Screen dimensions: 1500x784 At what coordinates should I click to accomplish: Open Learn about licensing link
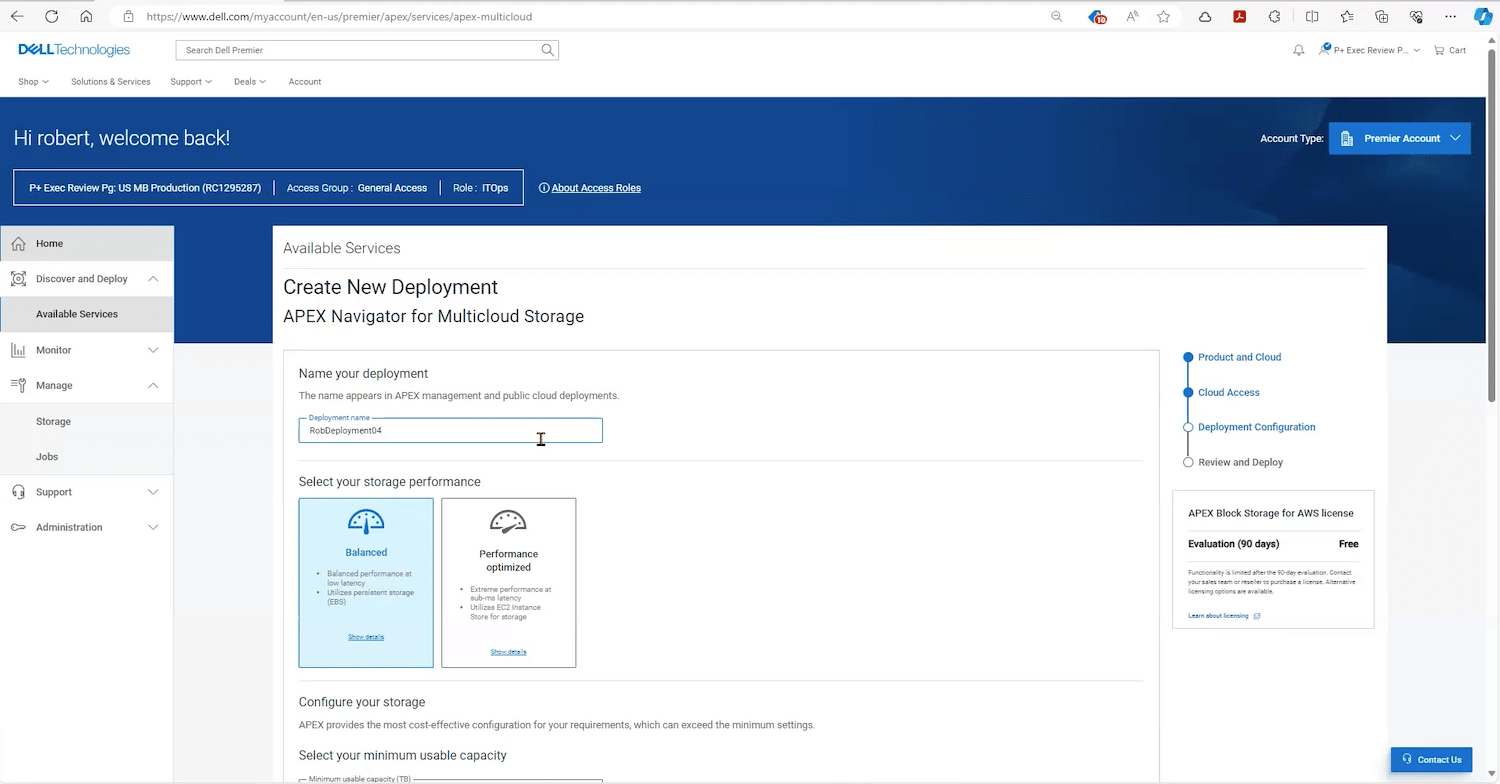pos(1224,616)
